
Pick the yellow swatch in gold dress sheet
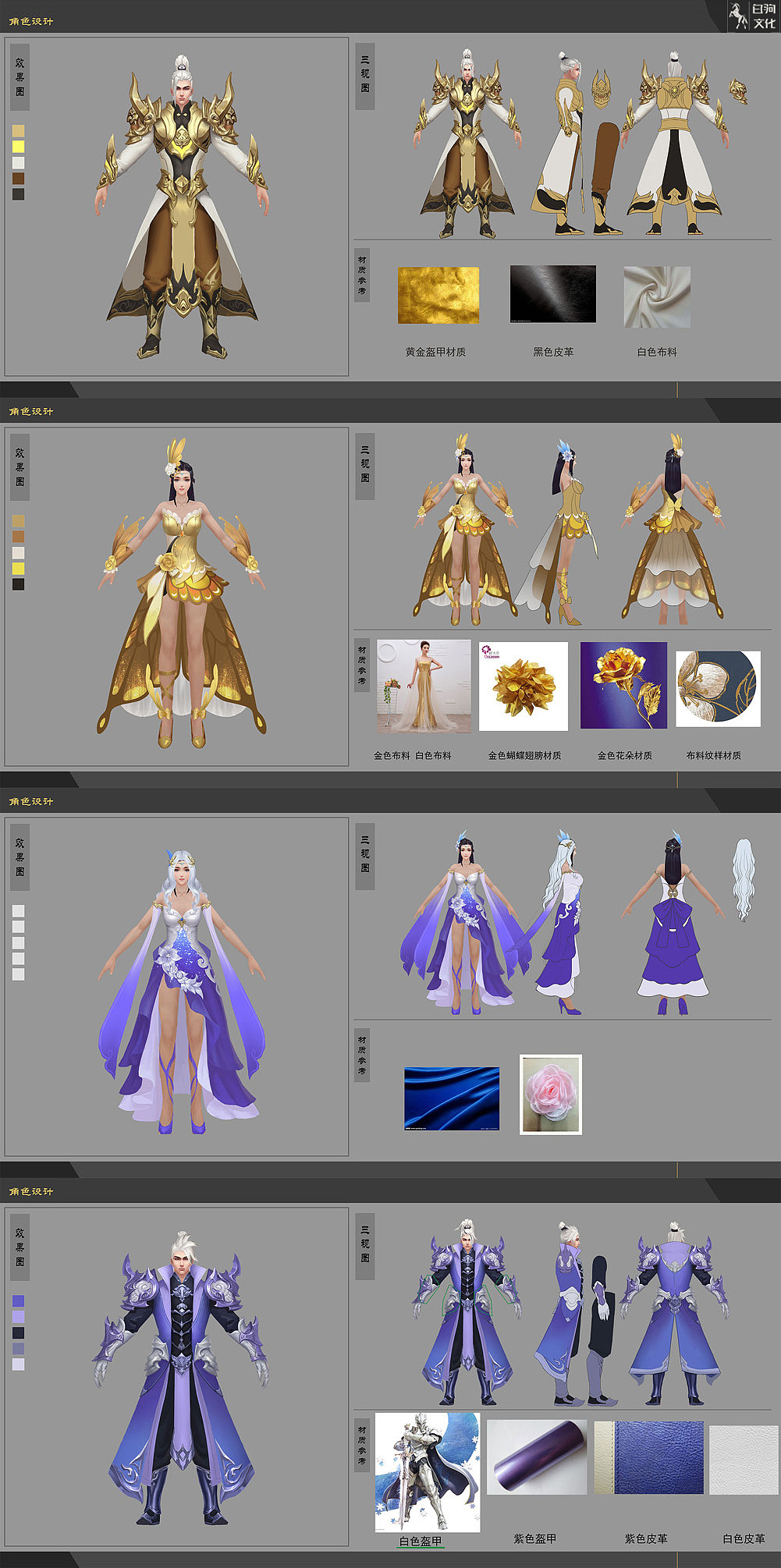pos(18,569)
